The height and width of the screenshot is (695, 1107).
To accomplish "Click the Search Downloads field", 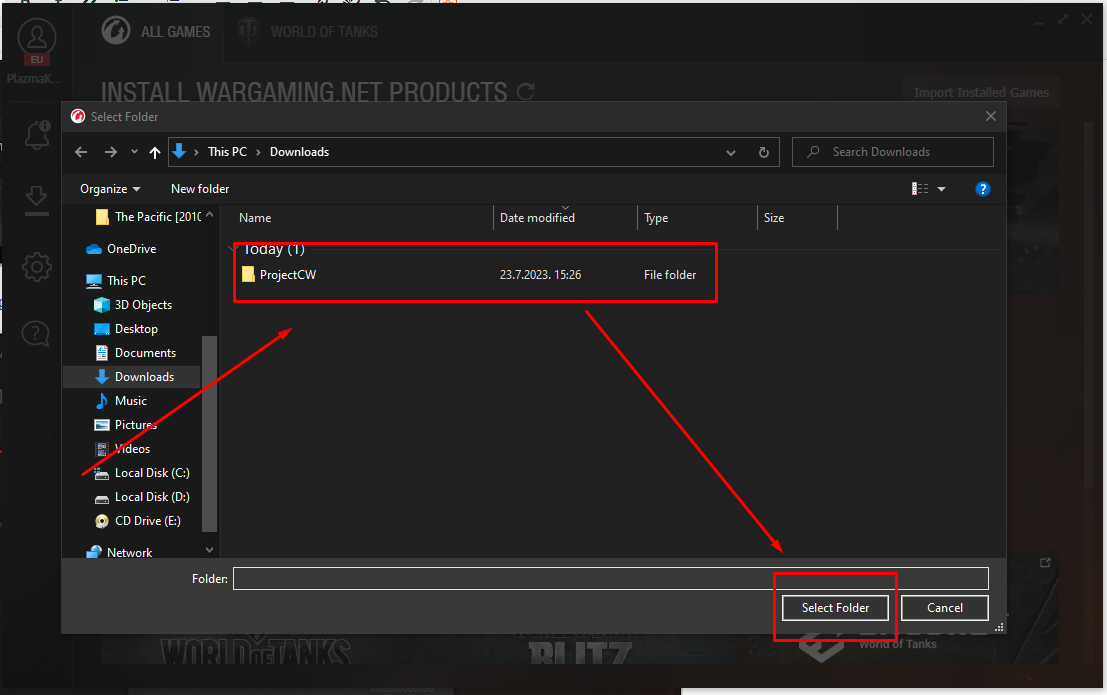I will click(x=892, y=152).
